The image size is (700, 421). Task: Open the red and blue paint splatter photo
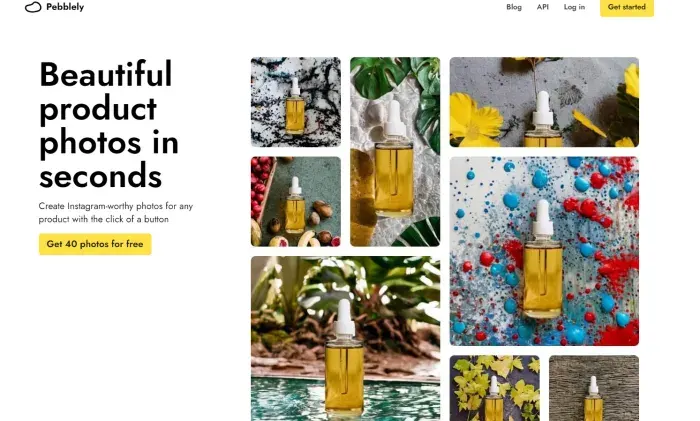click(x=544, y=251)
